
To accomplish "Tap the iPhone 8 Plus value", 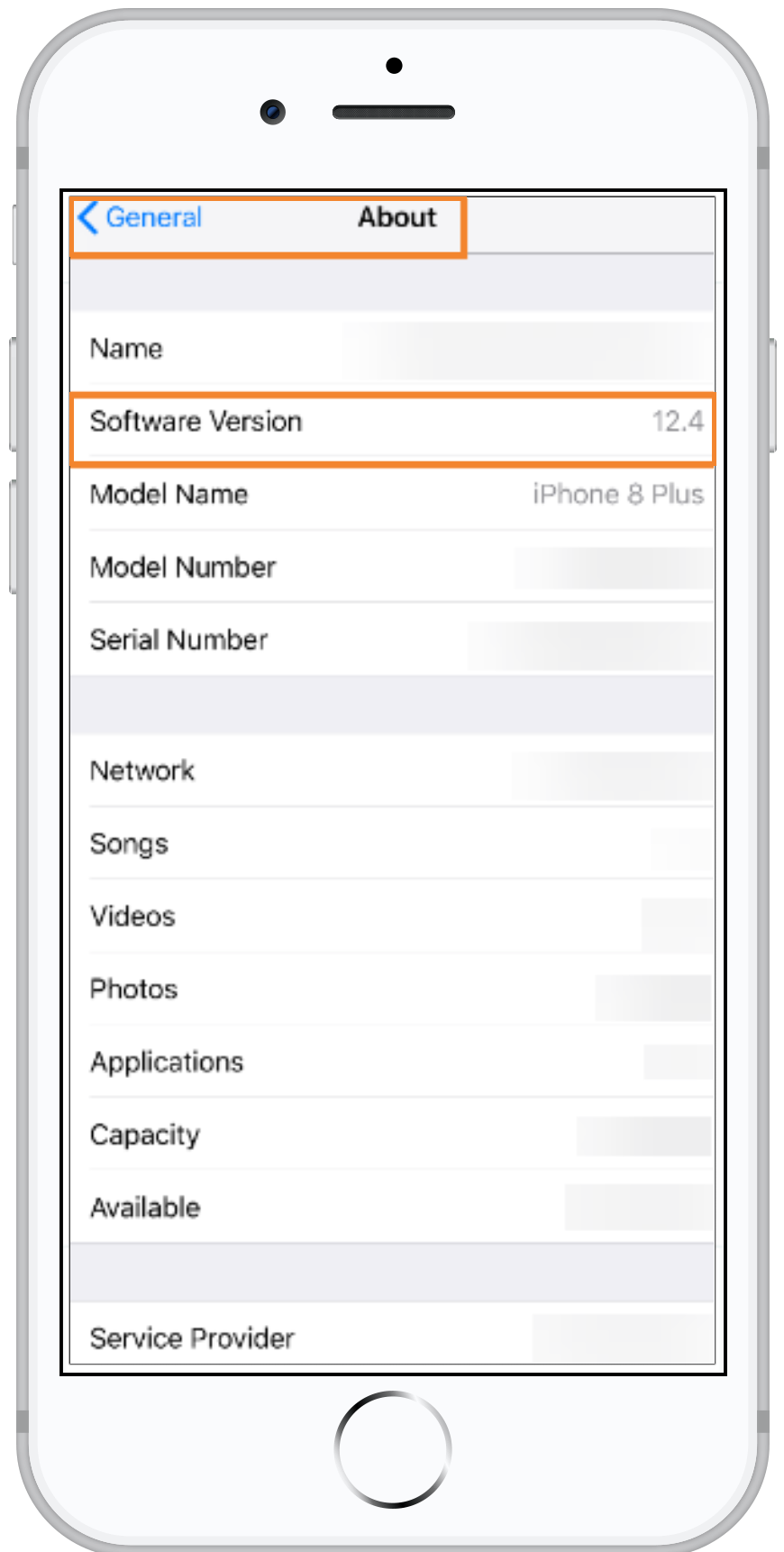I will tap(618, 494).
